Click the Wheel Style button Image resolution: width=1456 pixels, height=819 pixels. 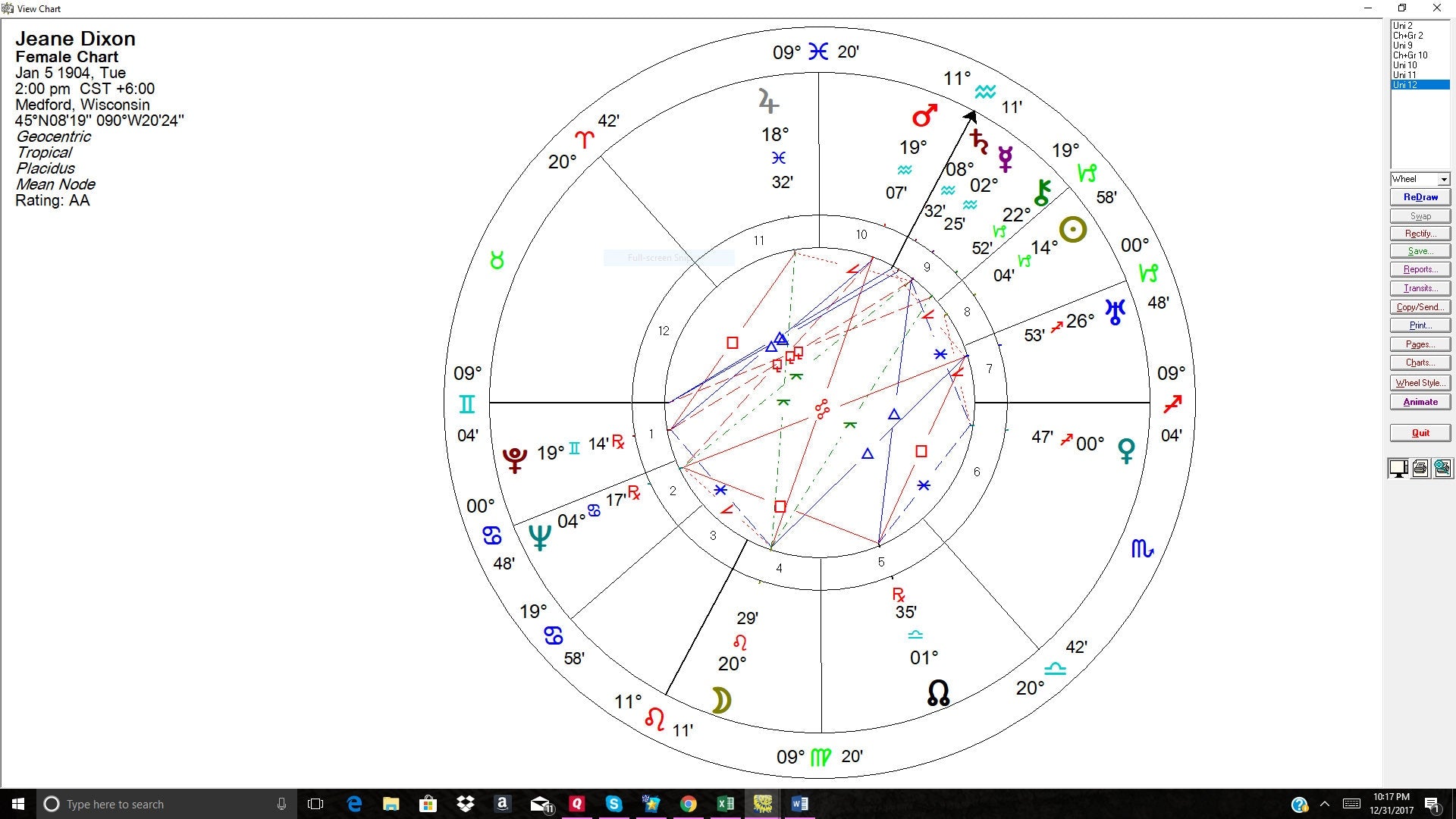point(1420,383)
